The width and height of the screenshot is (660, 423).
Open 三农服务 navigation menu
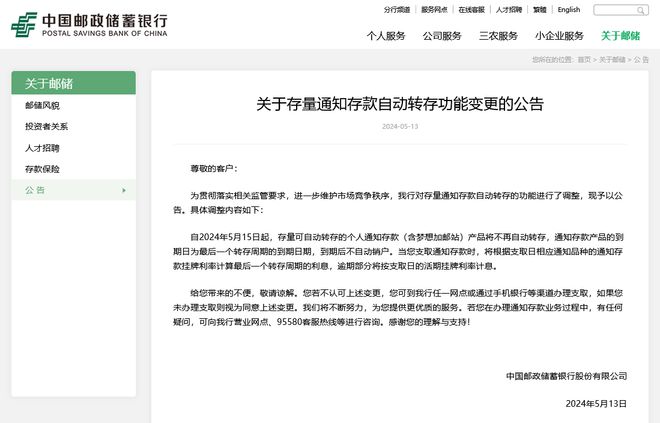pos(498,36)
